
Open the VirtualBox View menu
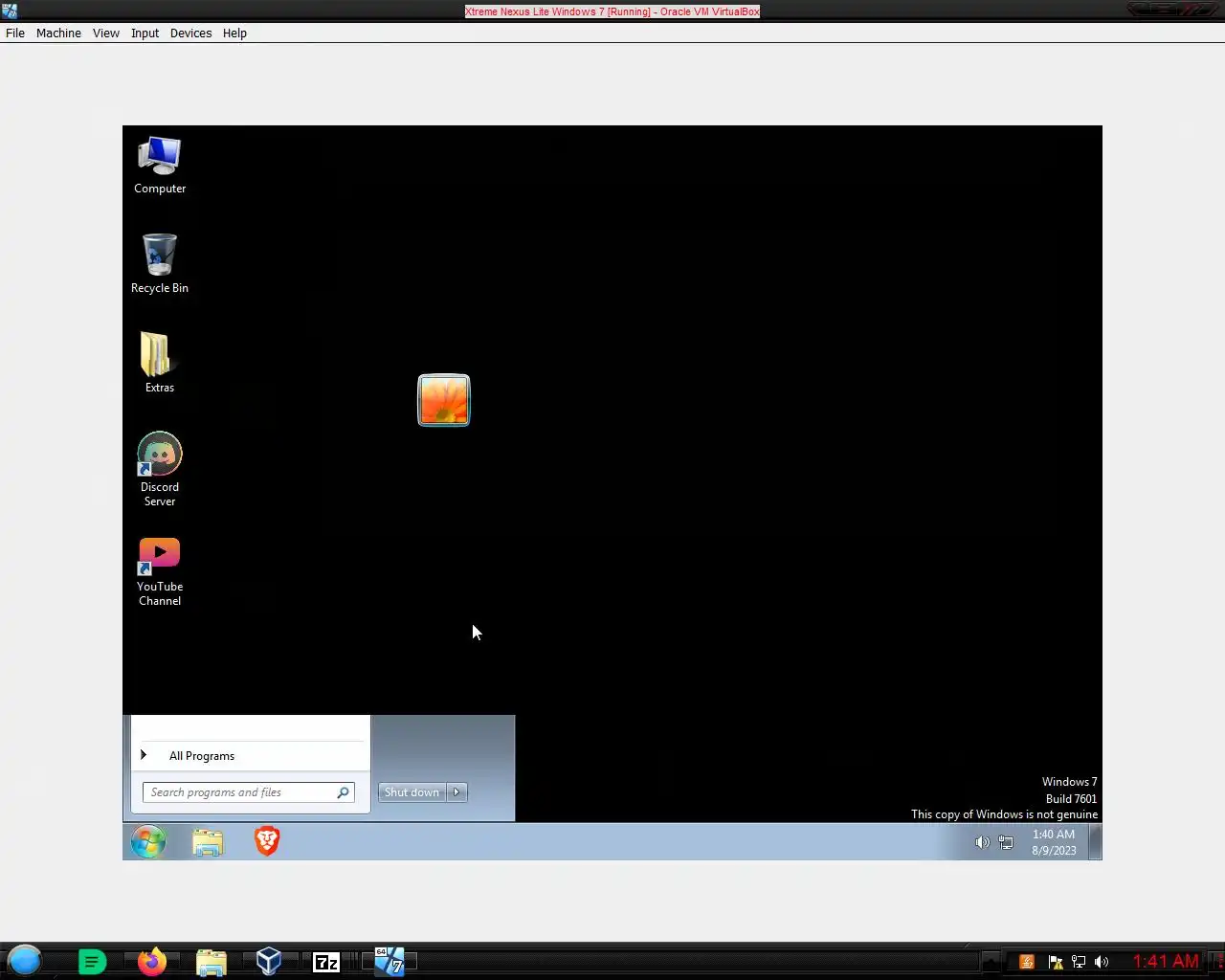(x=106, y=33)
